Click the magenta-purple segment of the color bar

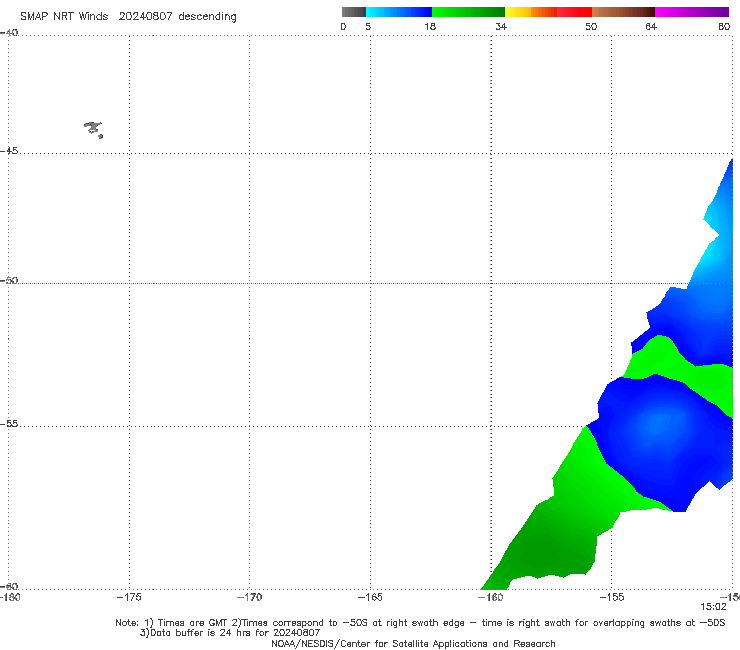[692, 12]
